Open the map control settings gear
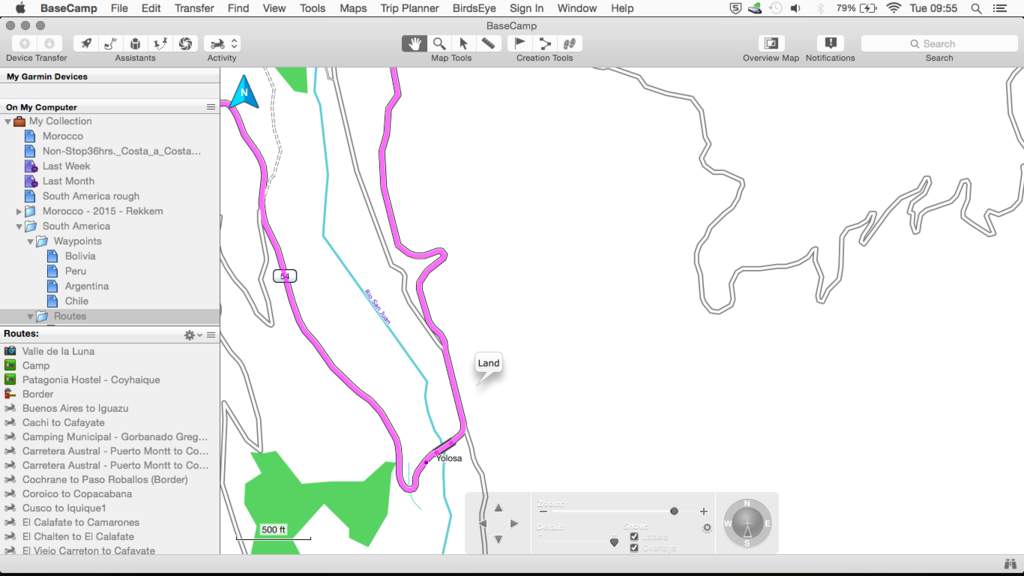 click(x=707, y=528)
